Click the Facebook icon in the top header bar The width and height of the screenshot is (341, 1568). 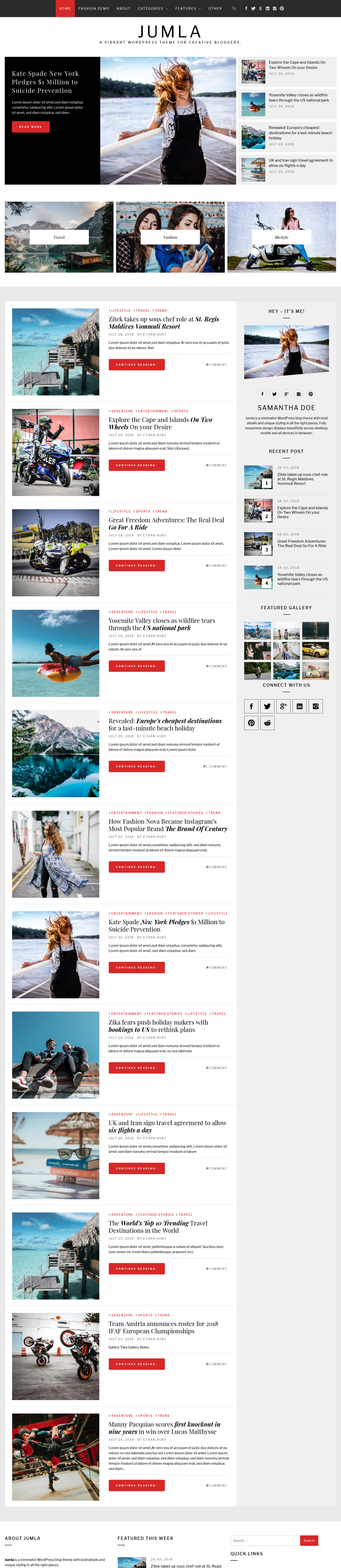click(x=246, y=9)
